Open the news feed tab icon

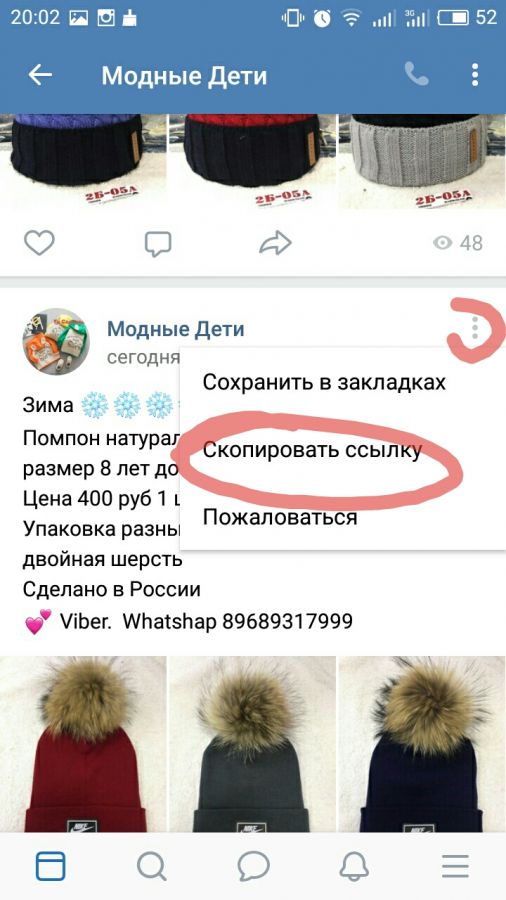click(x=50, y=866)
